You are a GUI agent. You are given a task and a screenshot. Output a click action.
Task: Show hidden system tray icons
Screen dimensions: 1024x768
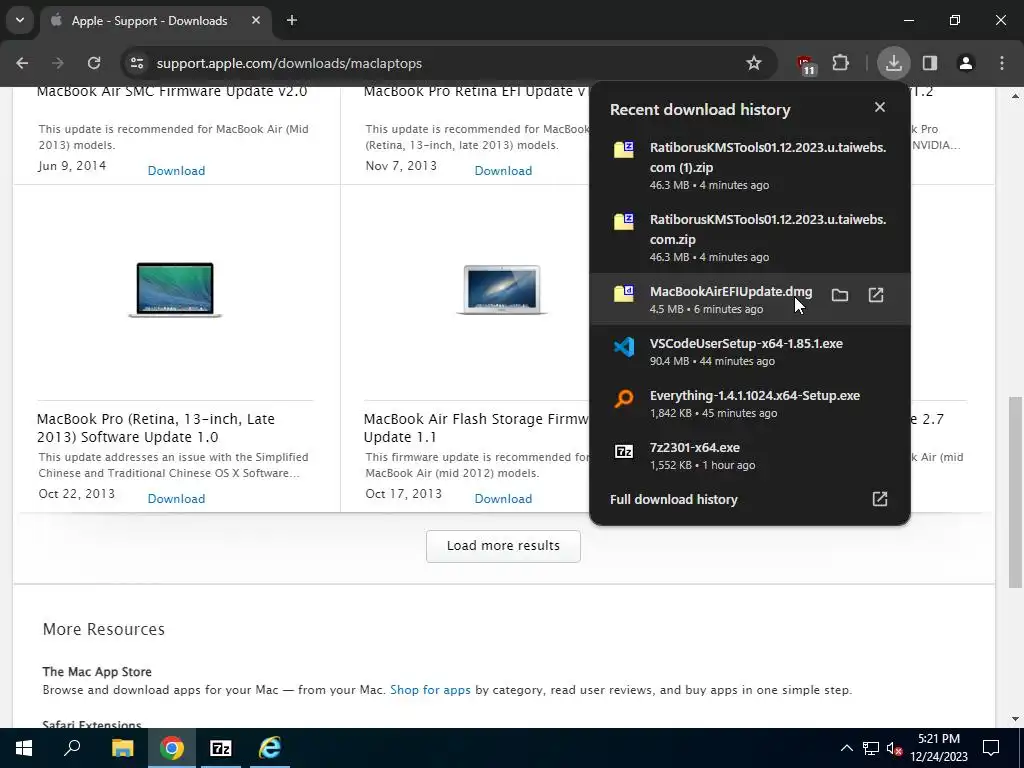pos(846,748)
